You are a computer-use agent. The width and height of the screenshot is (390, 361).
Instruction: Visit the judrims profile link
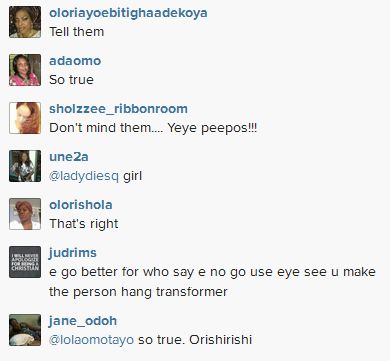(73, 253)
